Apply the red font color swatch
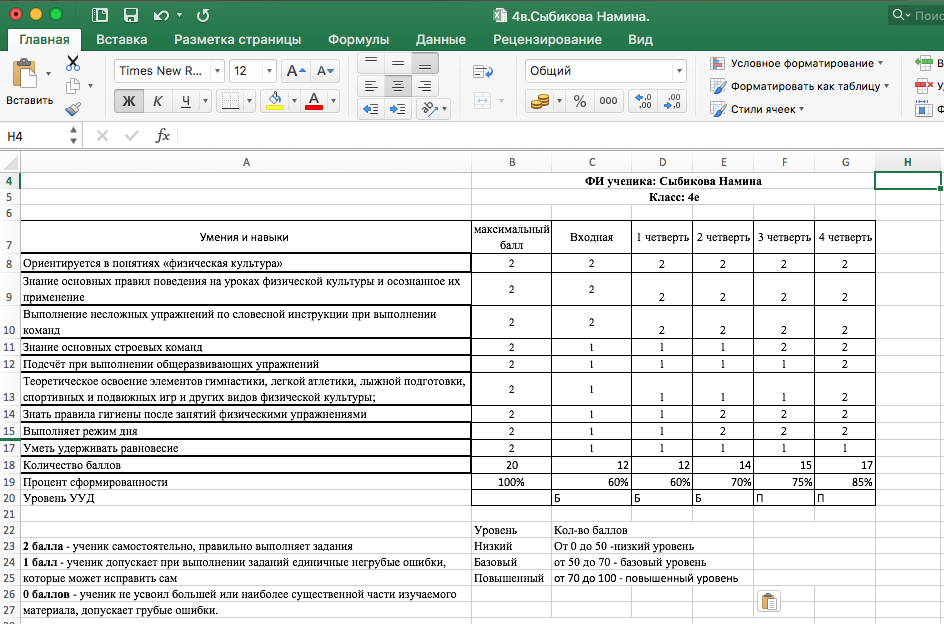 (314, 101)
